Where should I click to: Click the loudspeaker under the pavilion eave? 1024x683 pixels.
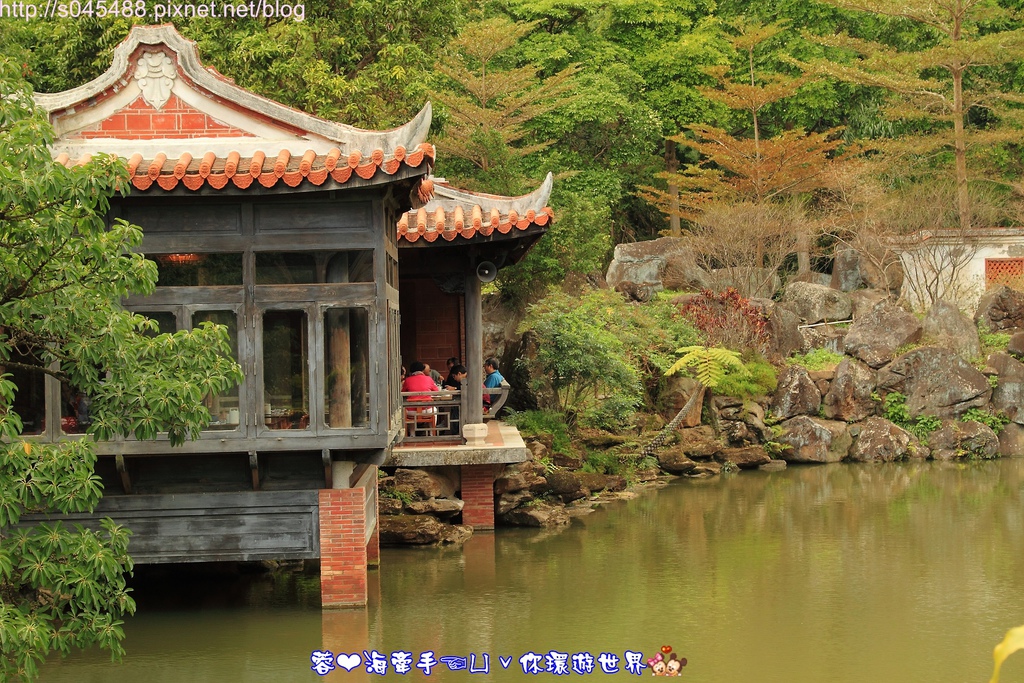point(486,271)
